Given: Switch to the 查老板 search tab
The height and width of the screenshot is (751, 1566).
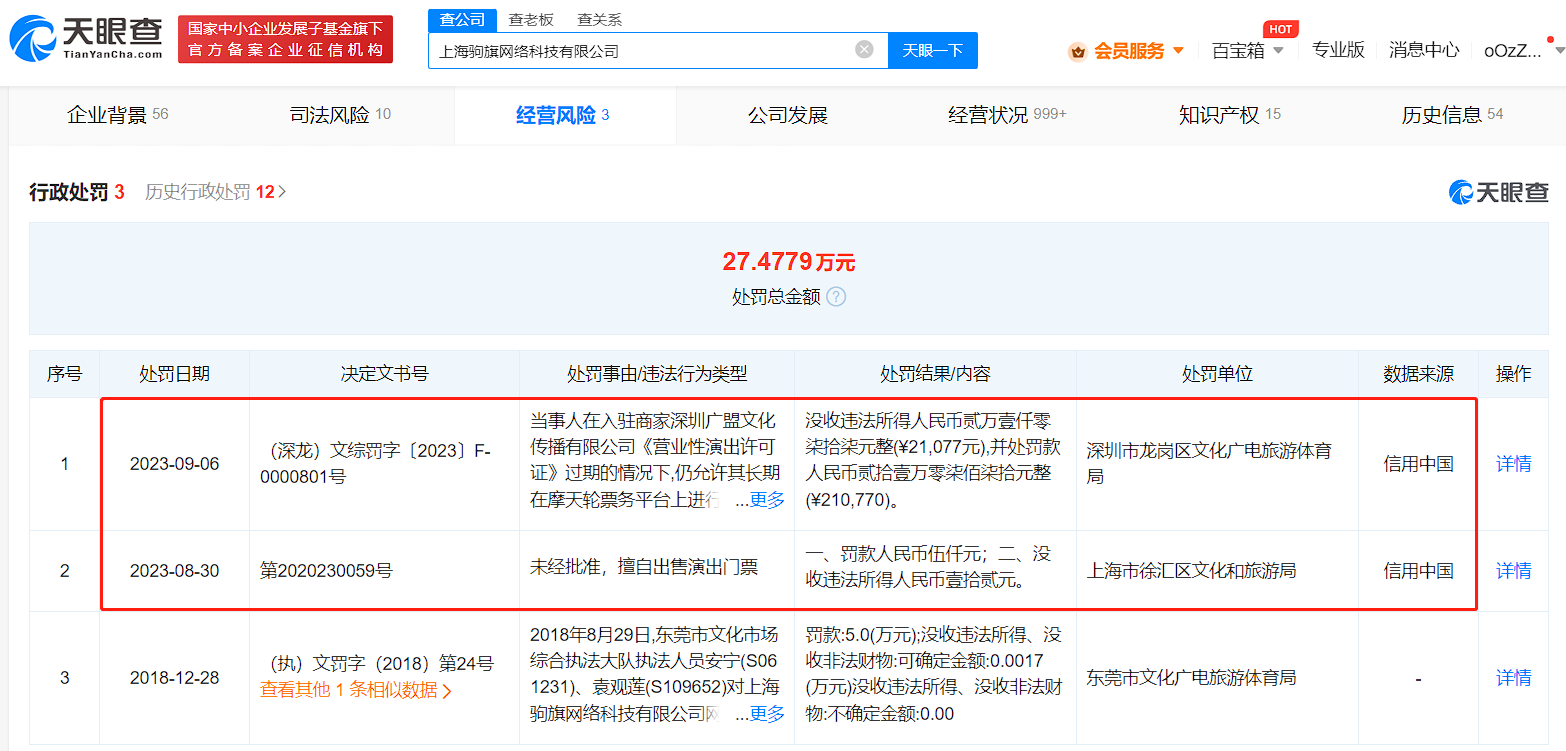Looking at the screenshot, I should tap(531, 20).
